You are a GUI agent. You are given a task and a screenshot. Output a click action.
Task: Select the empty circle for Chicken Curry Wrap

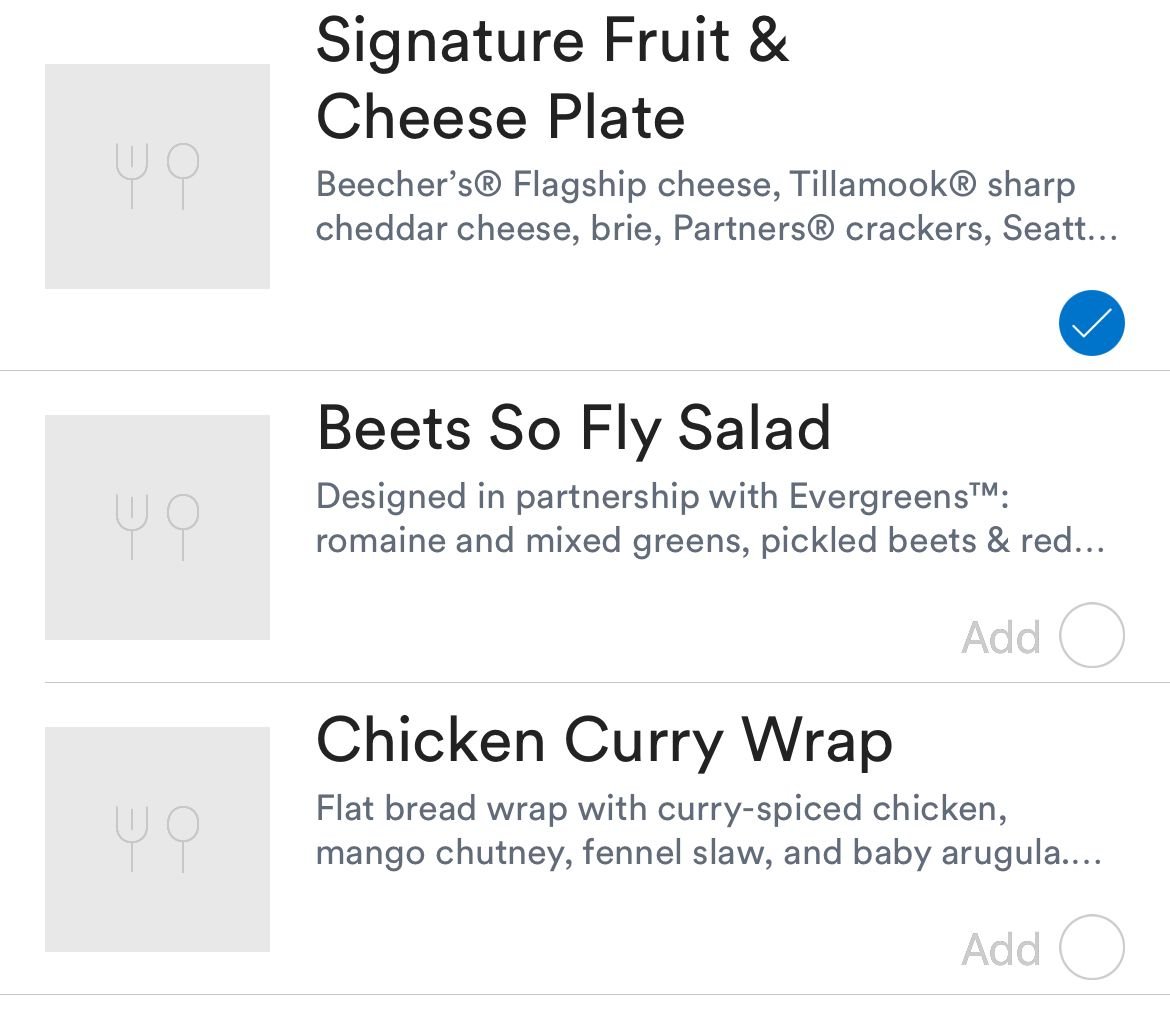(1091, 947)
